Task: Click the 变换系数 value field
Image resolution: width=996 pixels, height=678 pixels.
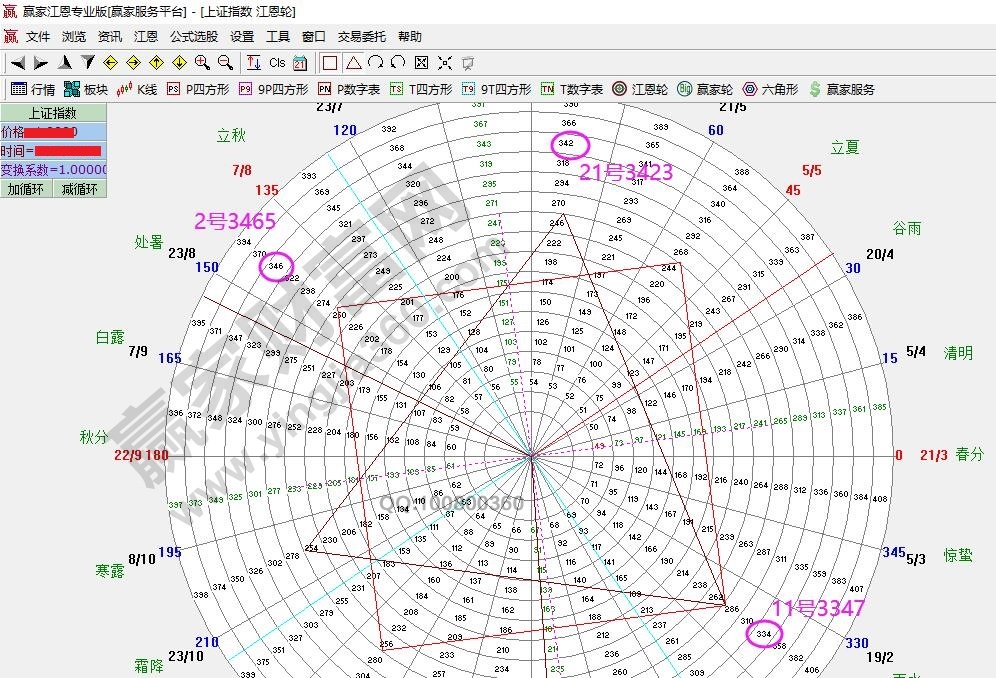Action: tap(53, 170)
